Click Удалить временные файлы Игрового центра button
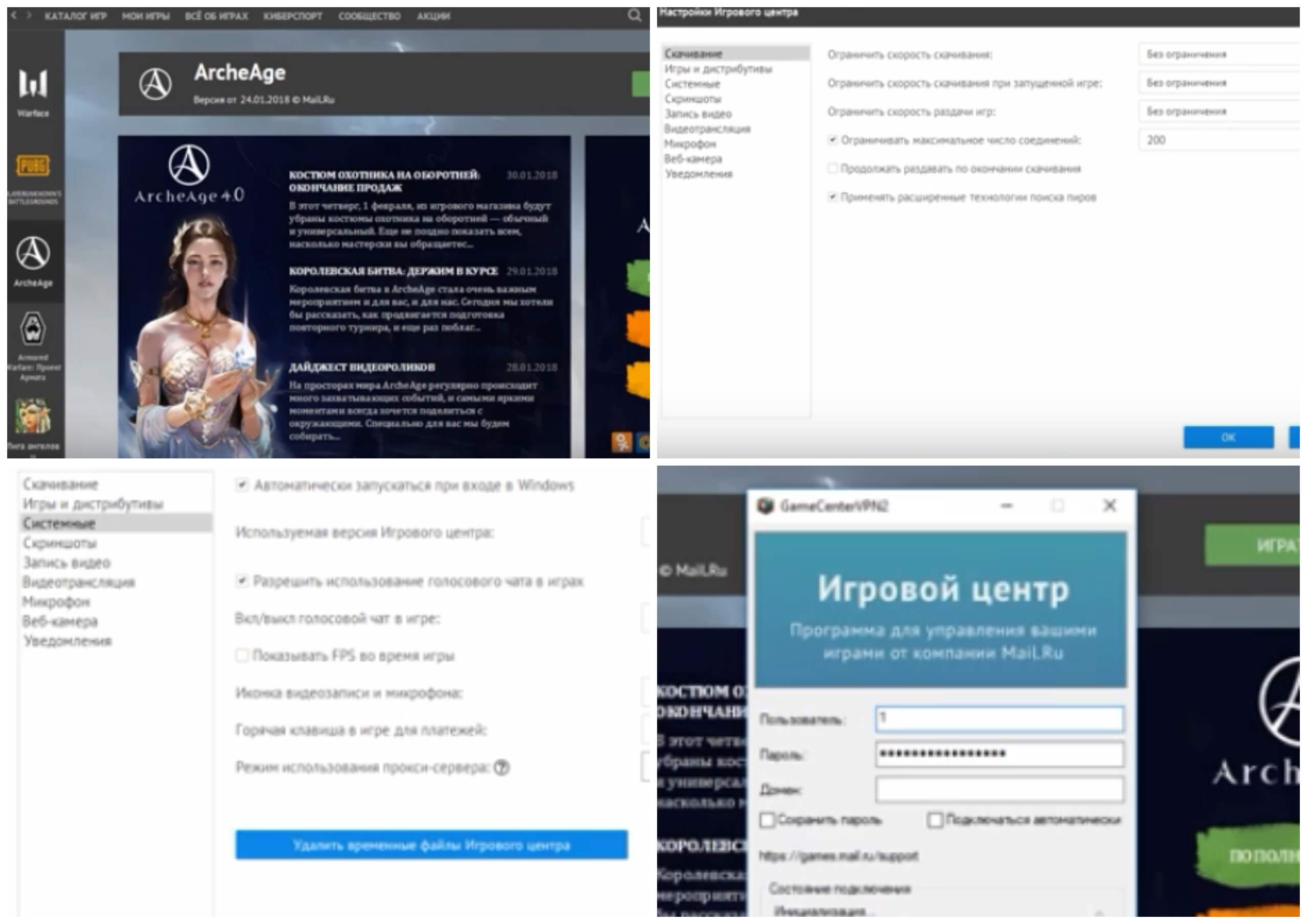This screenshot has width=1307, height=924. tap(431, 845)
